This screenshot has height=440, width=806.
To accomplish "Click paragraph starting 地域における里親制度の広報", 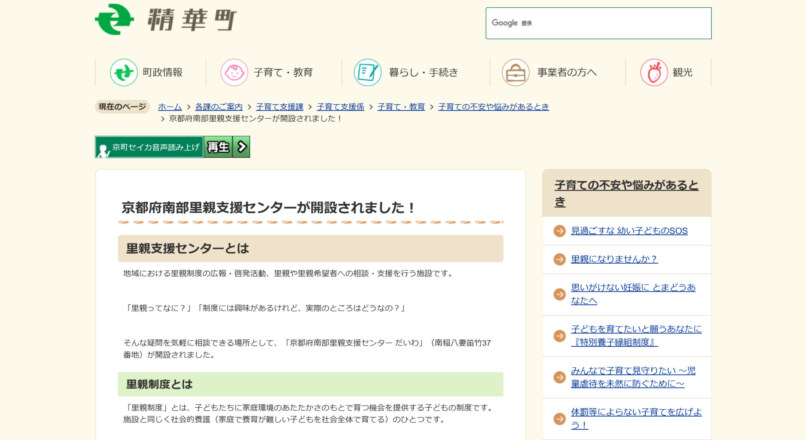I will (x=288, y=273).
